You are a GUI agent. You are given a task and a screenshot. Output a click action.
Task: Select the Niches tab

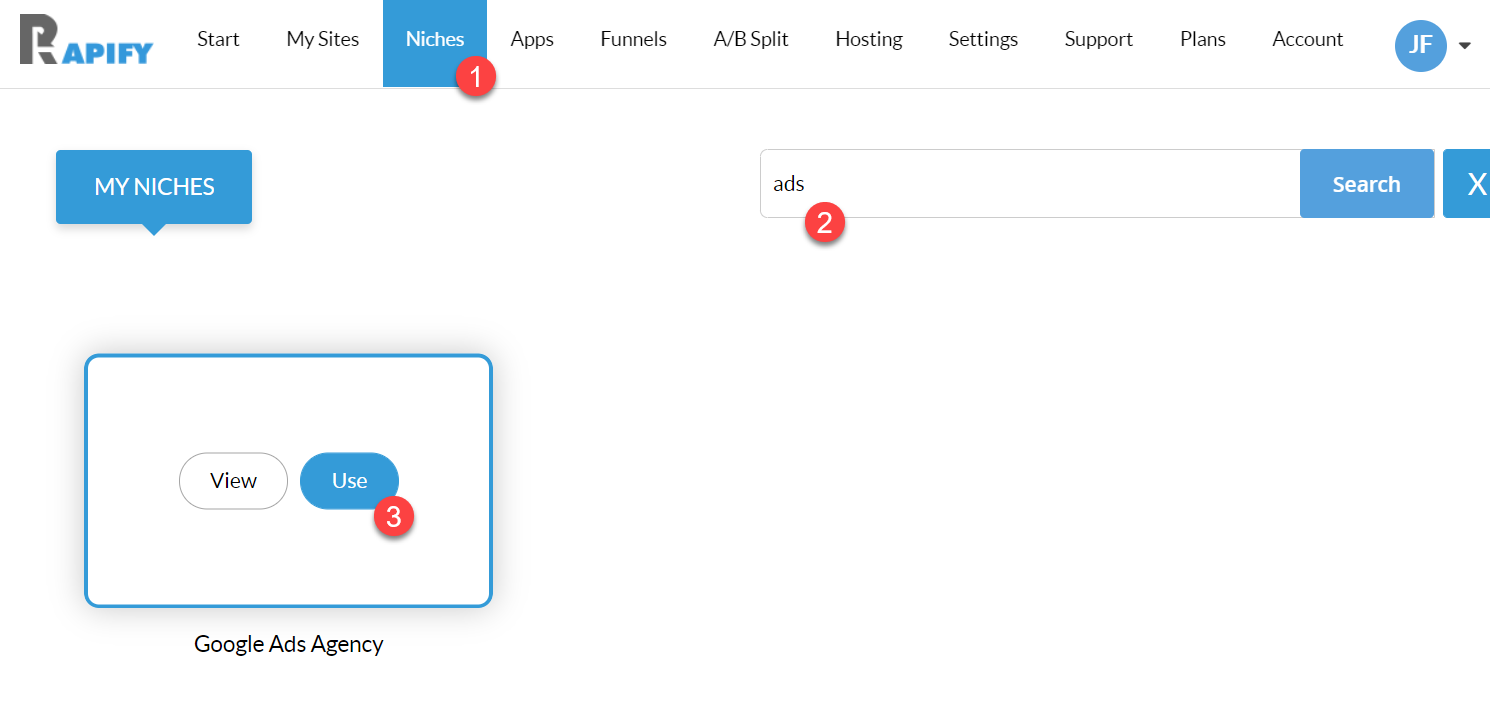pyautogui.click(x=434, y=40)
